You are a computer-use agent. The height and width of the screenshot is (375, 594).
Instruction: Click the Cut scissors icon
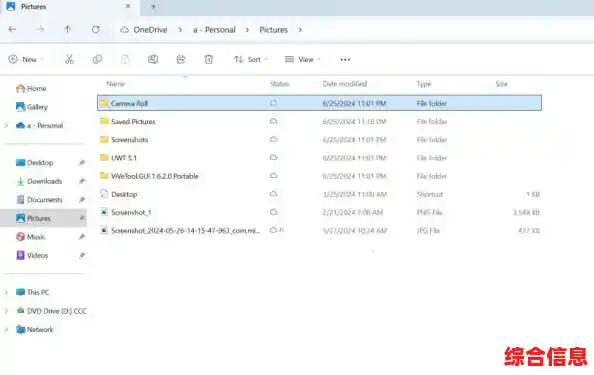(x=69, y=59)
